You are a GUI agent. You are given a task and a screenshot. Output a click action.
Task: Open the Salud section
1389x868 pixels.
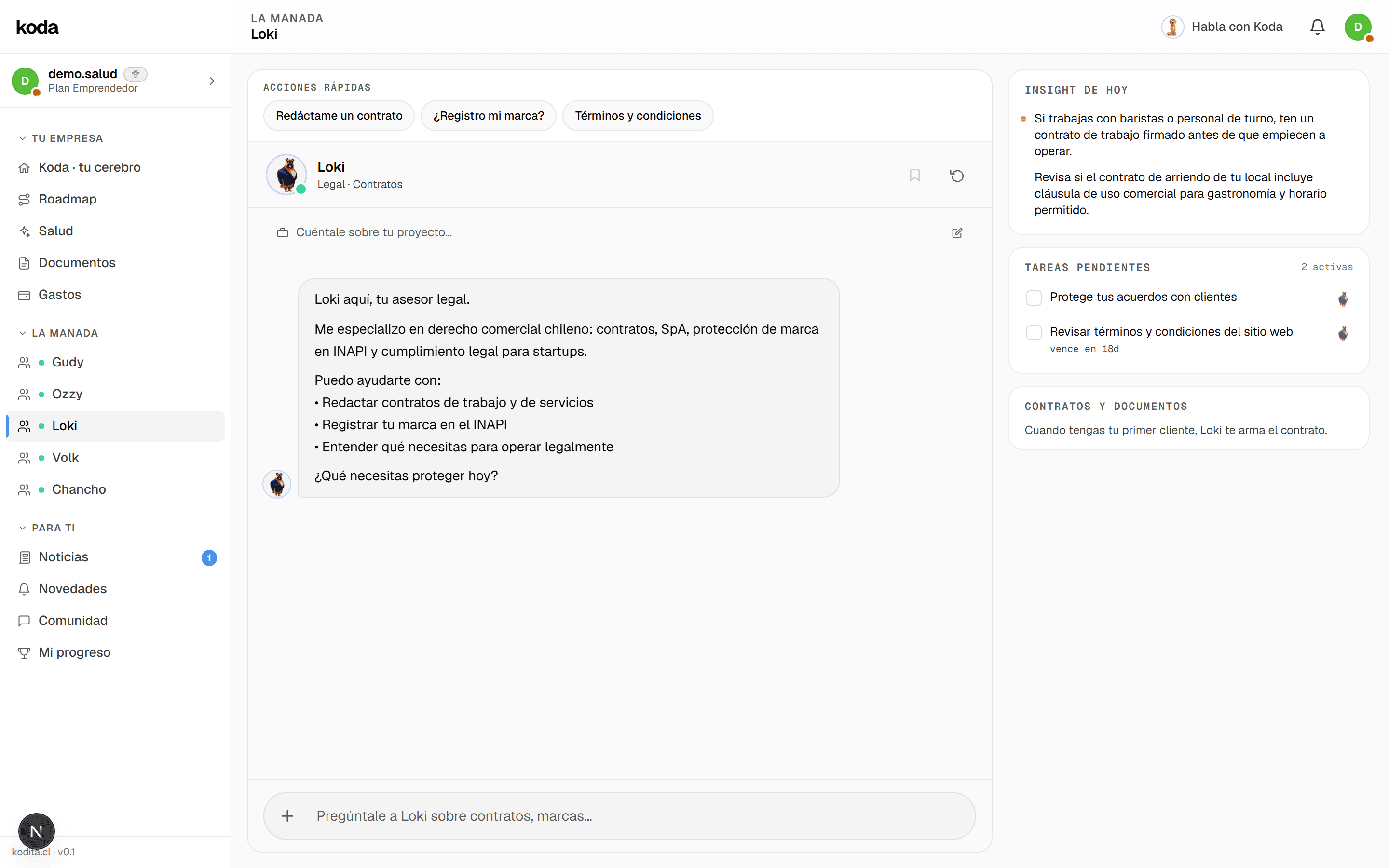pos(115,231)
